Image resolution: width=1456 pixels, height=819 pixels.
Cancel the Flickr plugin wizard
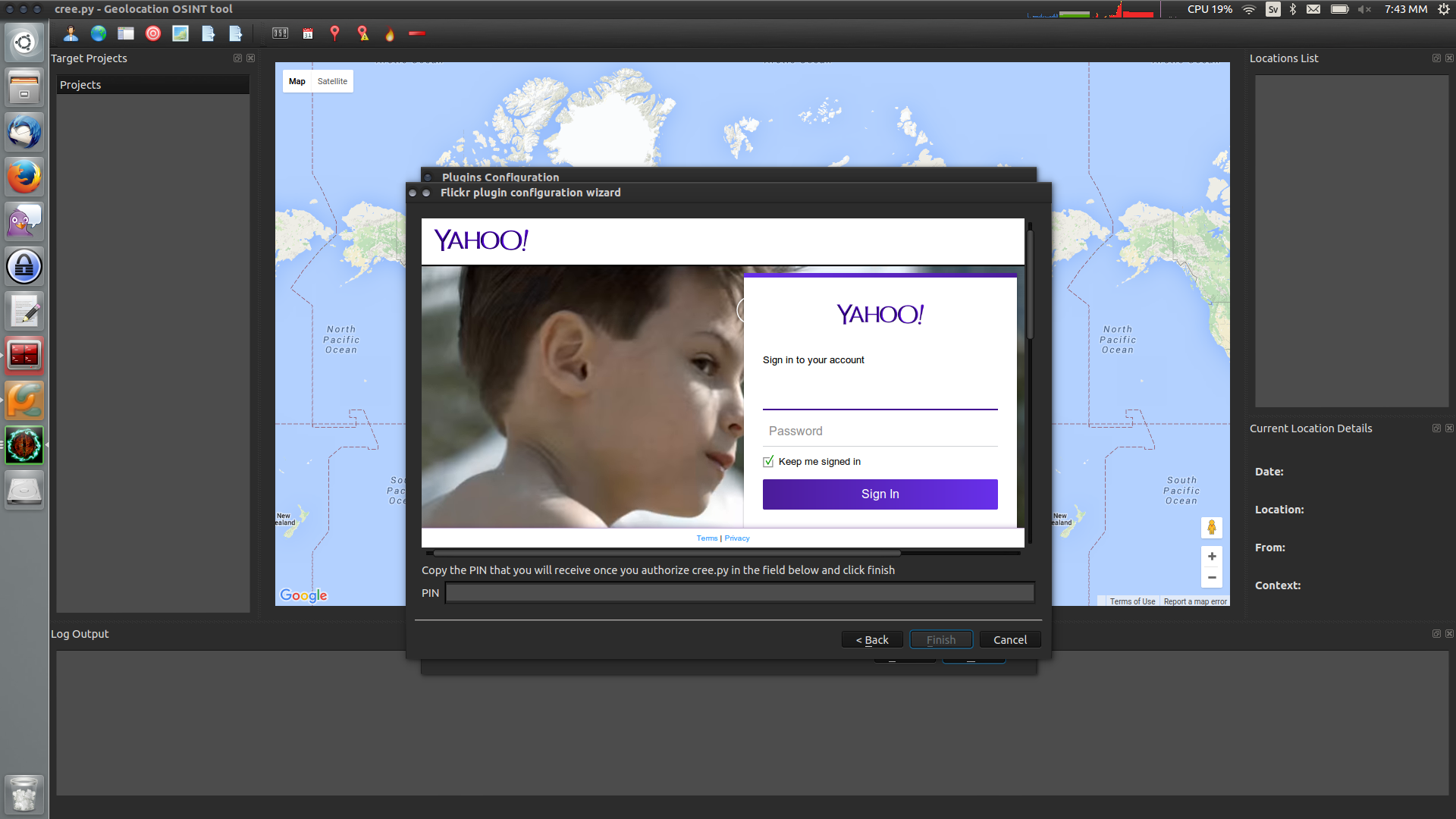pos(1010,639)
